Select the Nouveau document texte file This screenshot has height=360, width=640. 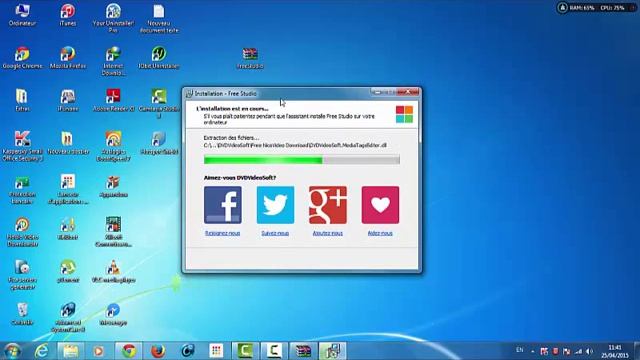[x=159, y=18]
